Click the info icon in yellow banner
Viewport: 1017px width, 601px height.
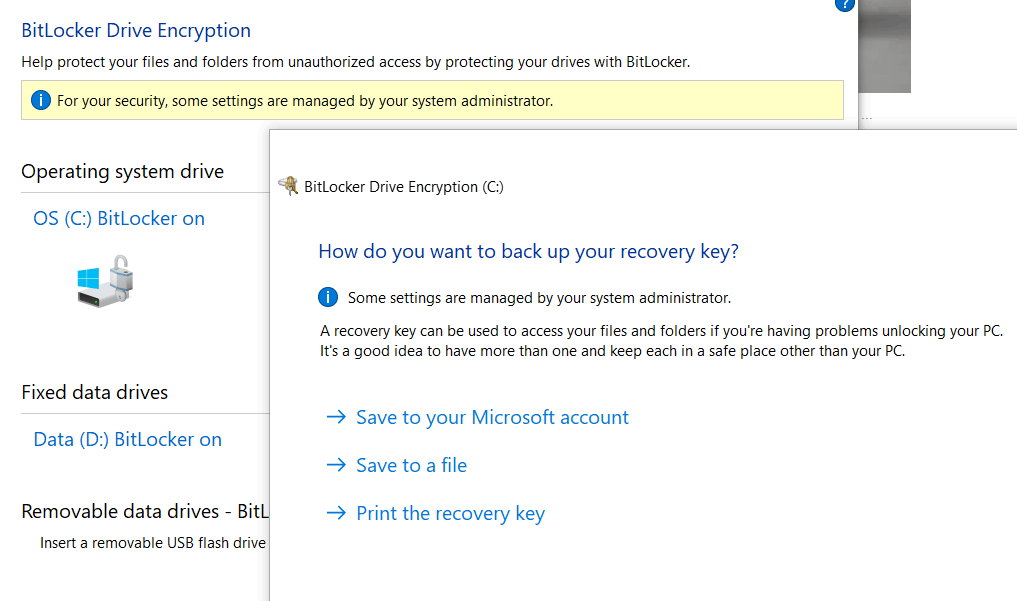pyautogui.click(x=41, y=100)
